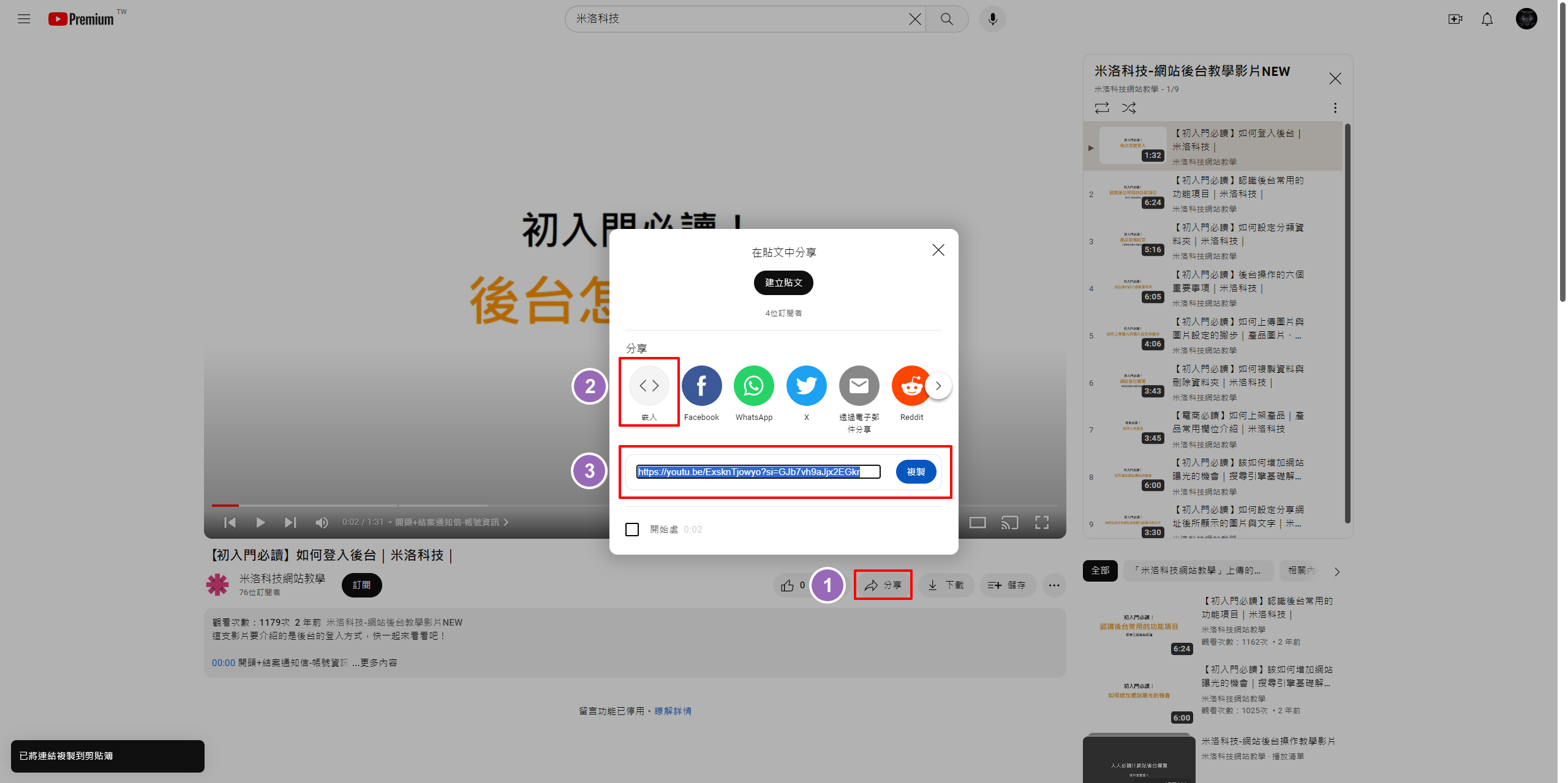Click the Embed icon in share dialog

(649, 386)
